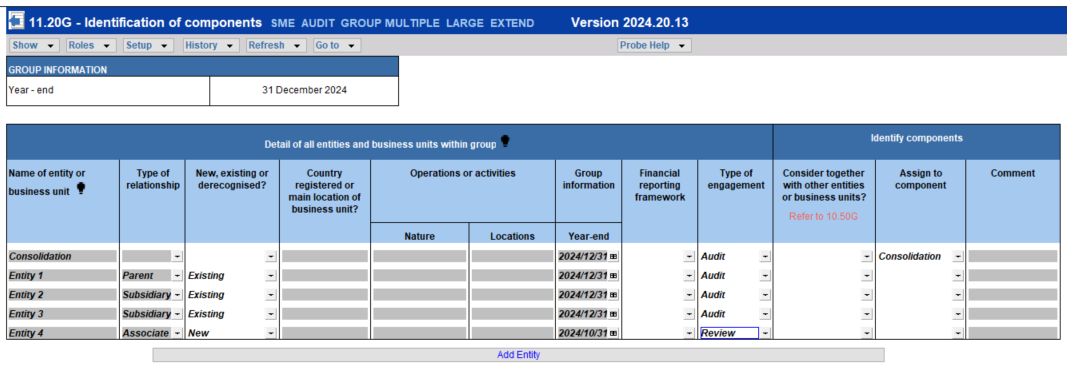Expand Assign to component dropdown showing Consolidation
1067x371 pixels.
(958, 257)
